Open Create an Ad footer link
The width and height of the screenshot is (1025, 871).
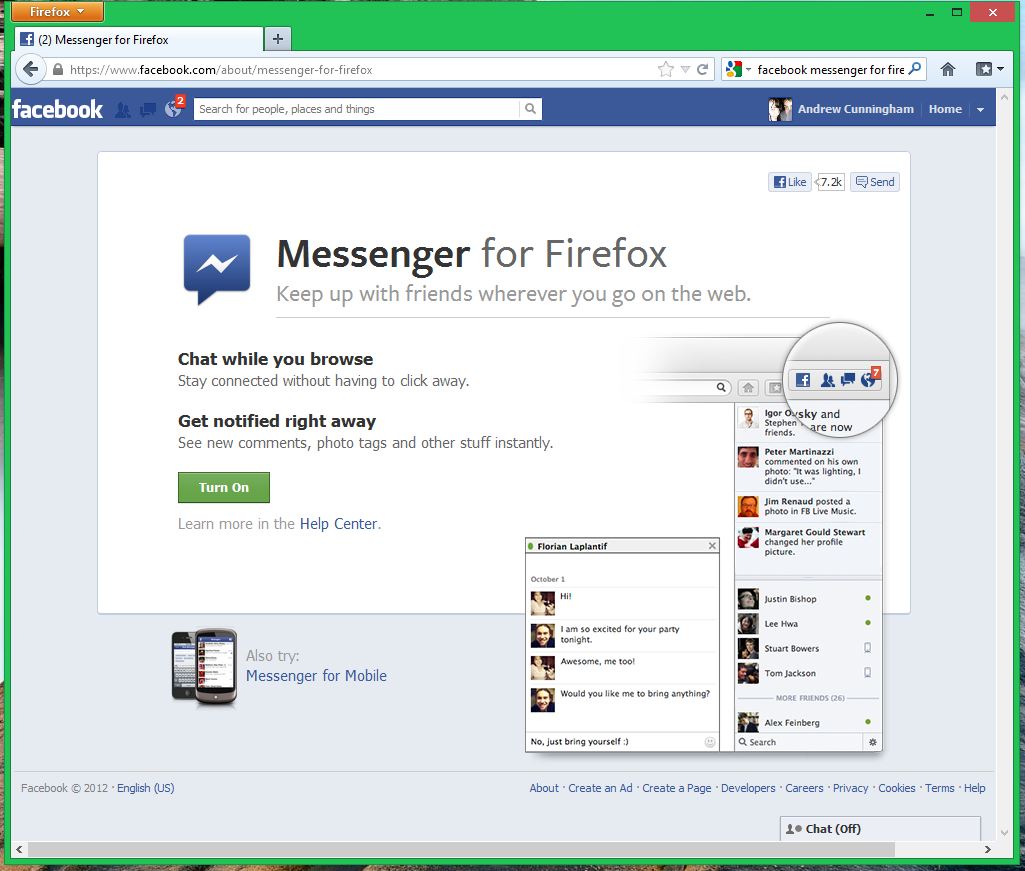pyautogui.click(x=600, y=788)
